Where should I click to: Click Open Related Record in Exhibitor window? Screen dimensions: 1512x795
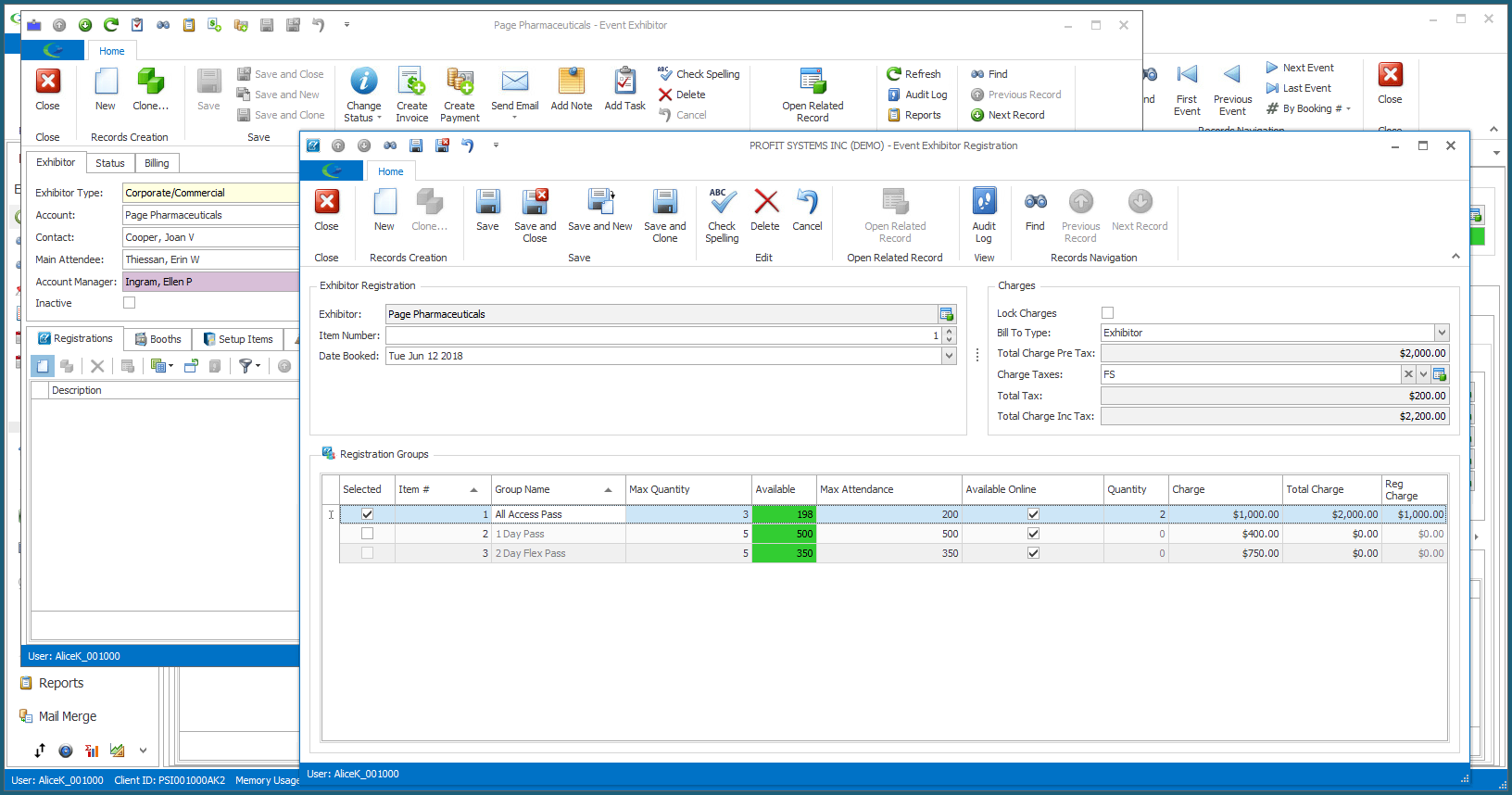point(813,95)
